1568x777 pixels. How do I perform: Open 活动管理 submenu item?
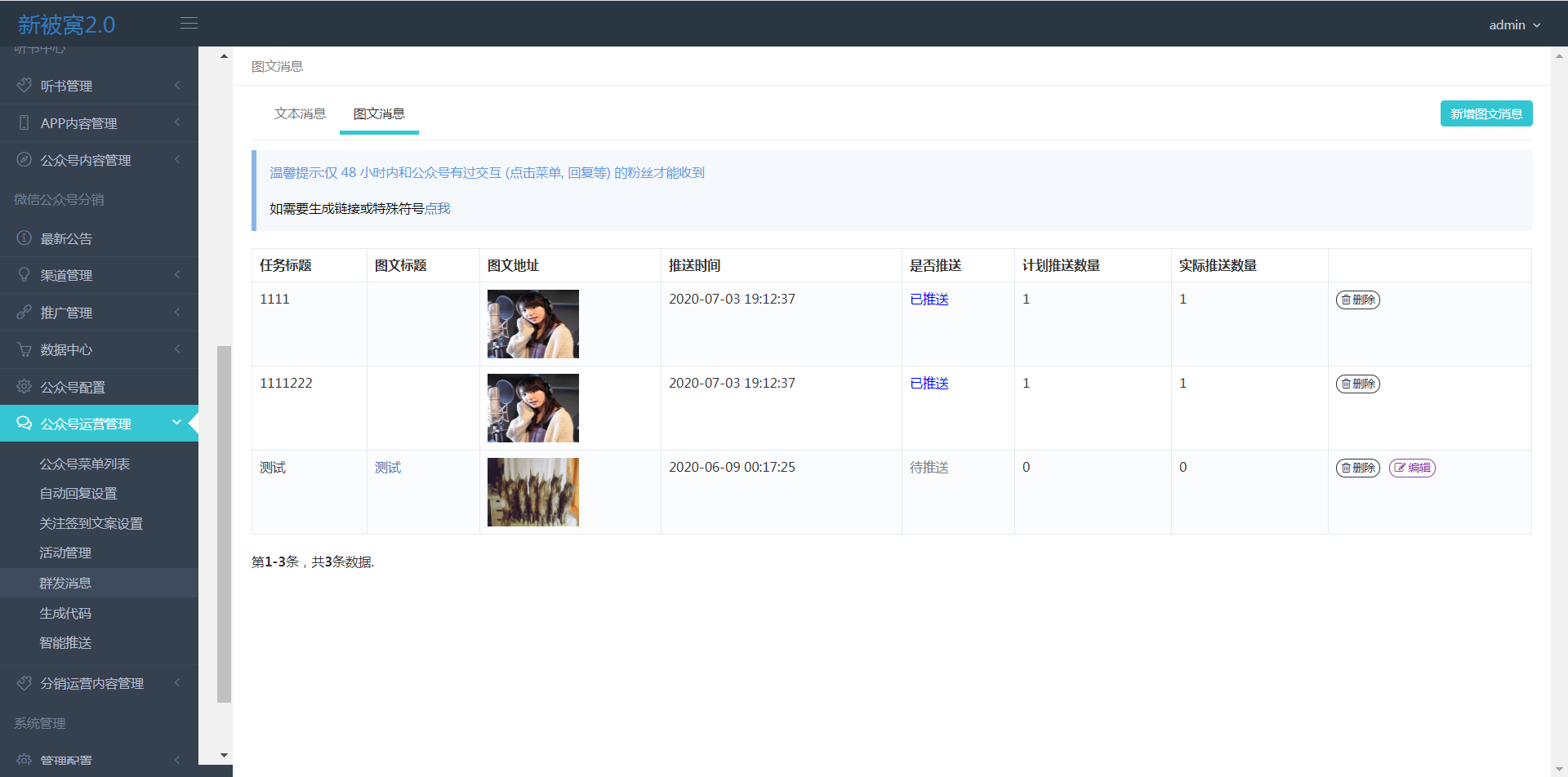[x=65, y=553]
